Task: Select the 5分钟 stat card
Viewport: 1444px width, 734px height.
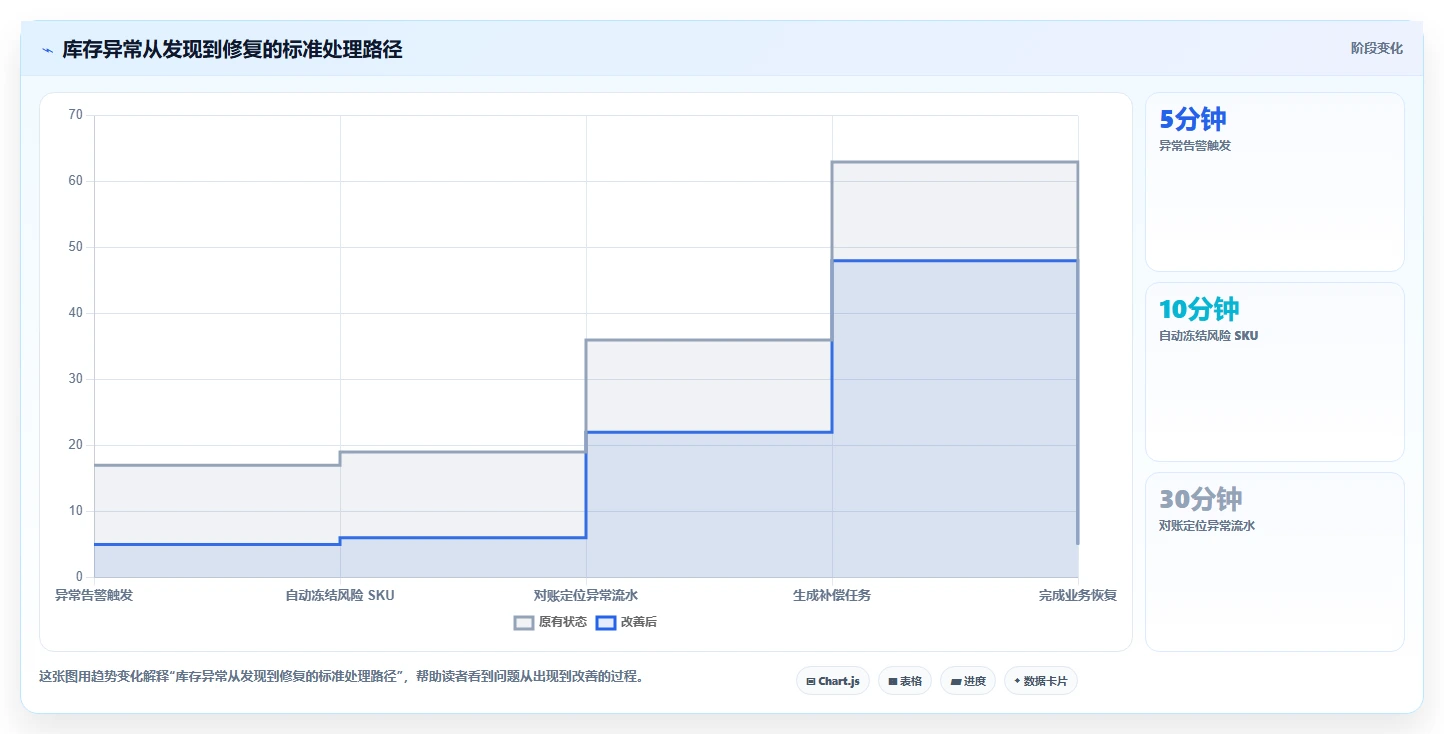Action: click(x=1274, y=182)
